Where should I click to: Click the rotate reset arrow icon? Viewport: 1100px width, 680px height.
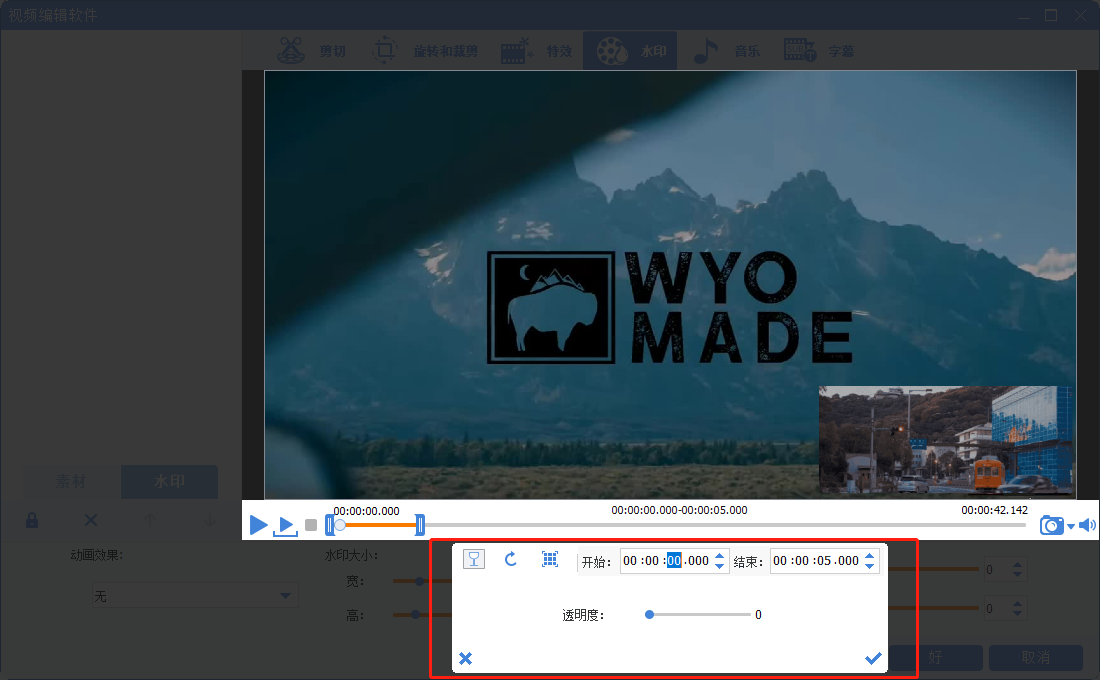(x=511, y=559)
